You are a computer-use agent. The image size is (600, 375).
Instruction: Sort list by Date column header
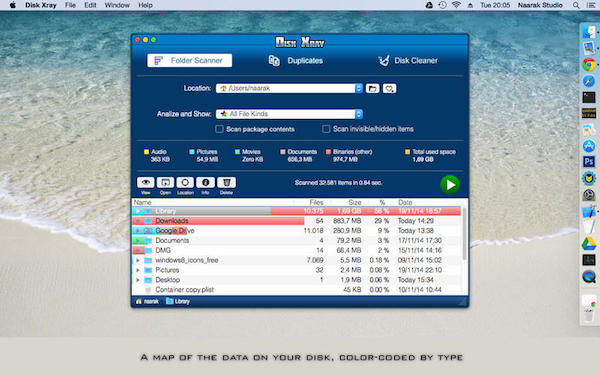[x=405, y=202]
